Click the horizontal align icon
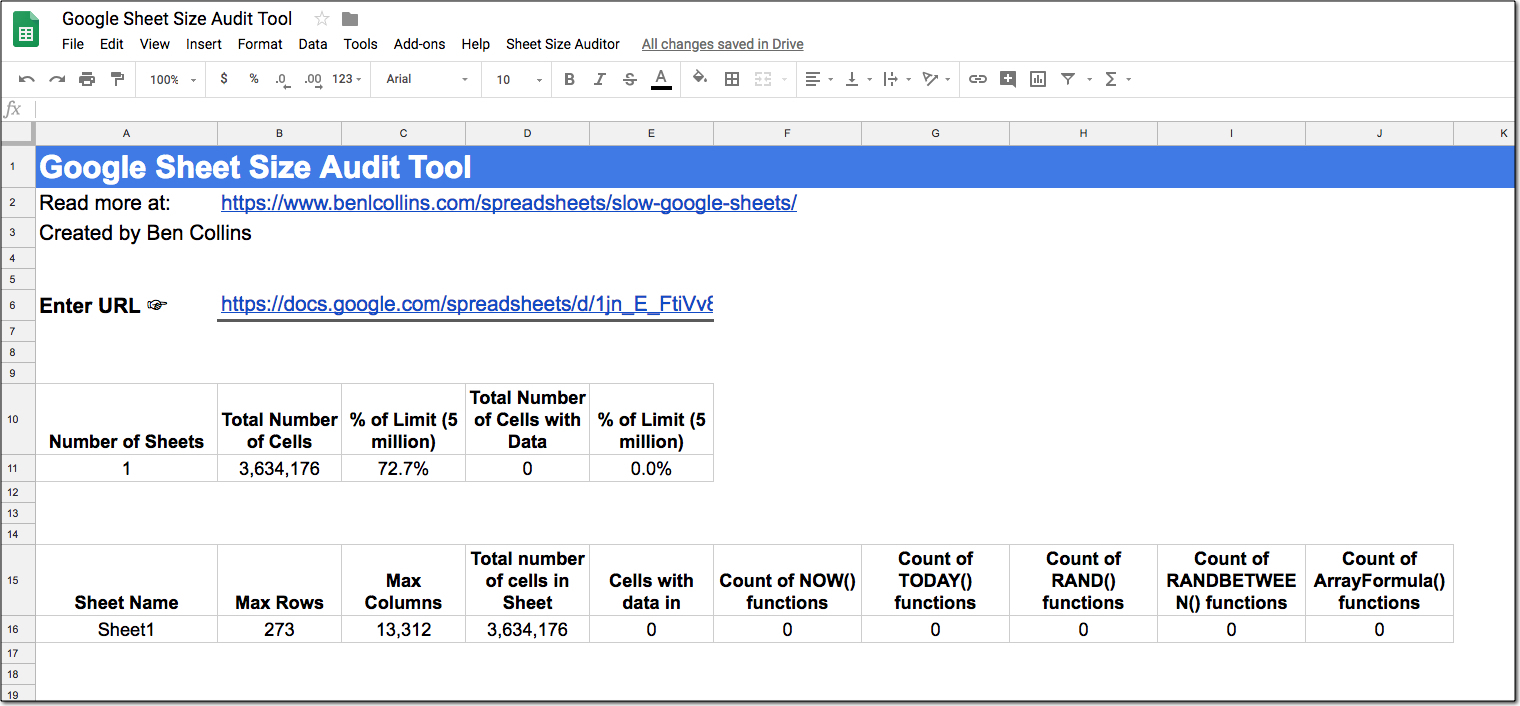This screenshot has height=706, width=1520. [812, 79]
